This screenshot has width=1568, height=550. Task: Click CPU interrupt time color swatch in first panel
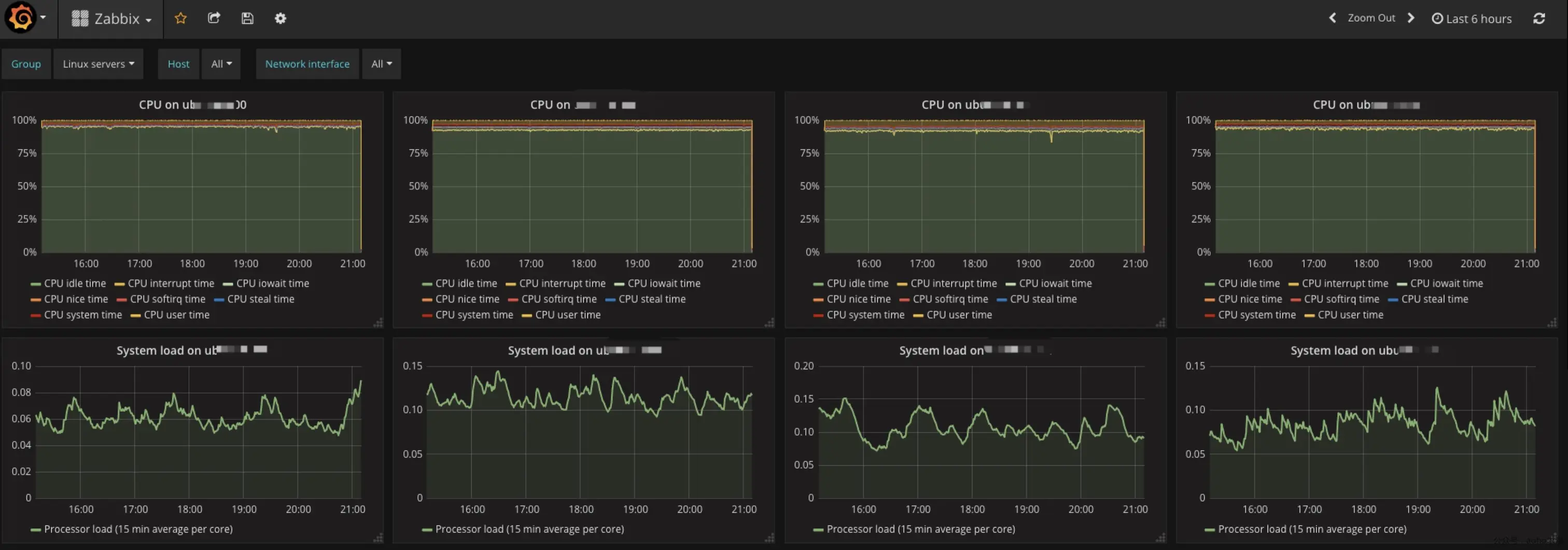[119, 284]
